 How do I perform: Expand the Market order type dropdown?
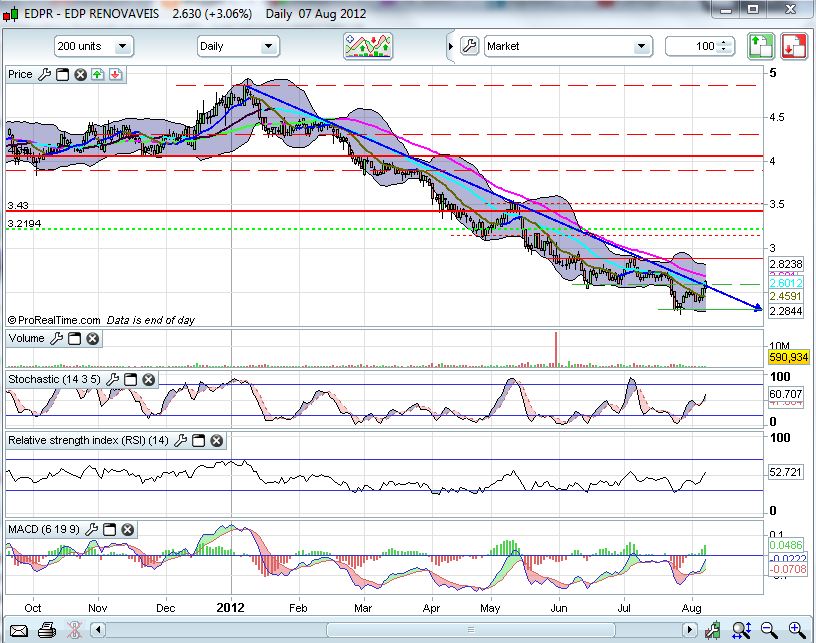pos(567,46)
